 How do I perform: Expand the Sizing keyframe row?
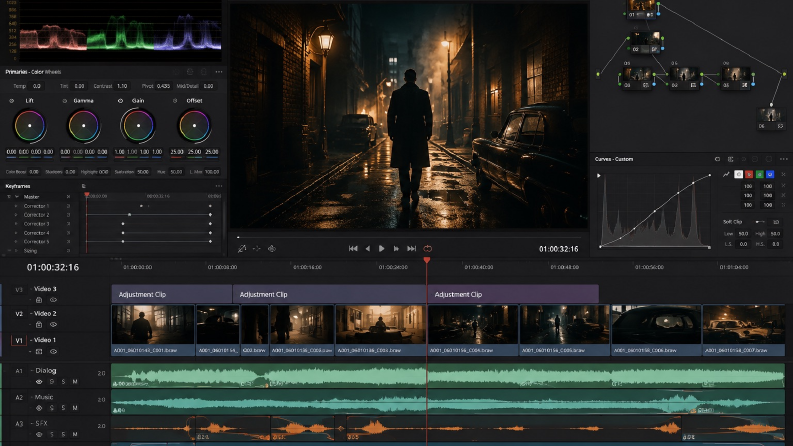16,251
